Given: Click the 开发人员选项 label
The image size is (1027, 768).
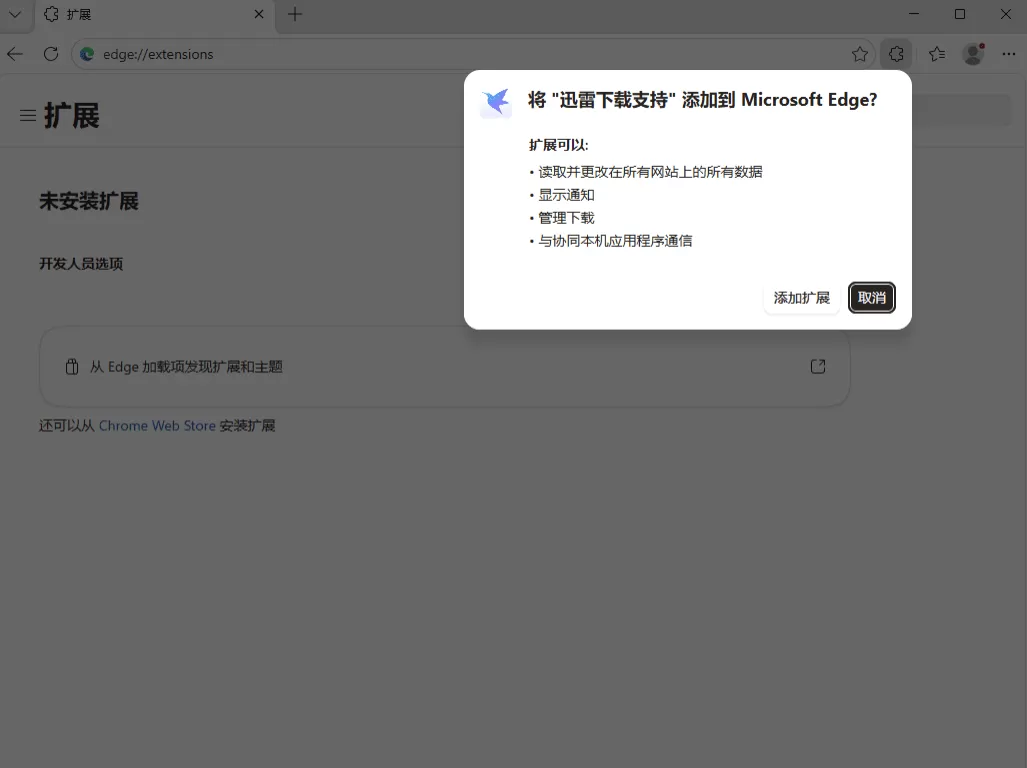Looking at the screenshot, I should [x=81, y=264].
